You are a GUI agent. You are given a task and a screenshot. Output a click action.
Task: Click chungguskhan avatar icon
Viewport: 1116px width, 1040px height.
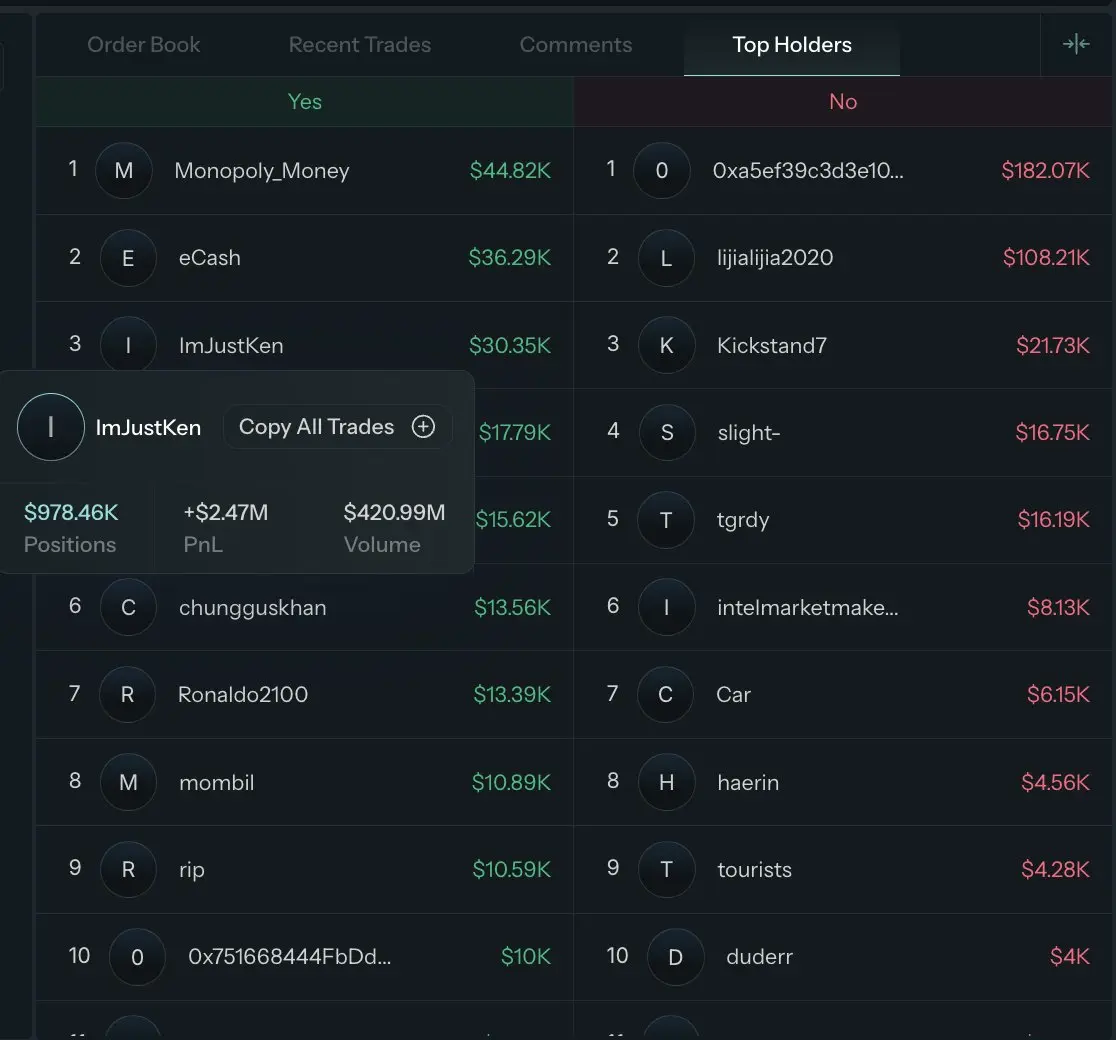(x=128, y=607)
